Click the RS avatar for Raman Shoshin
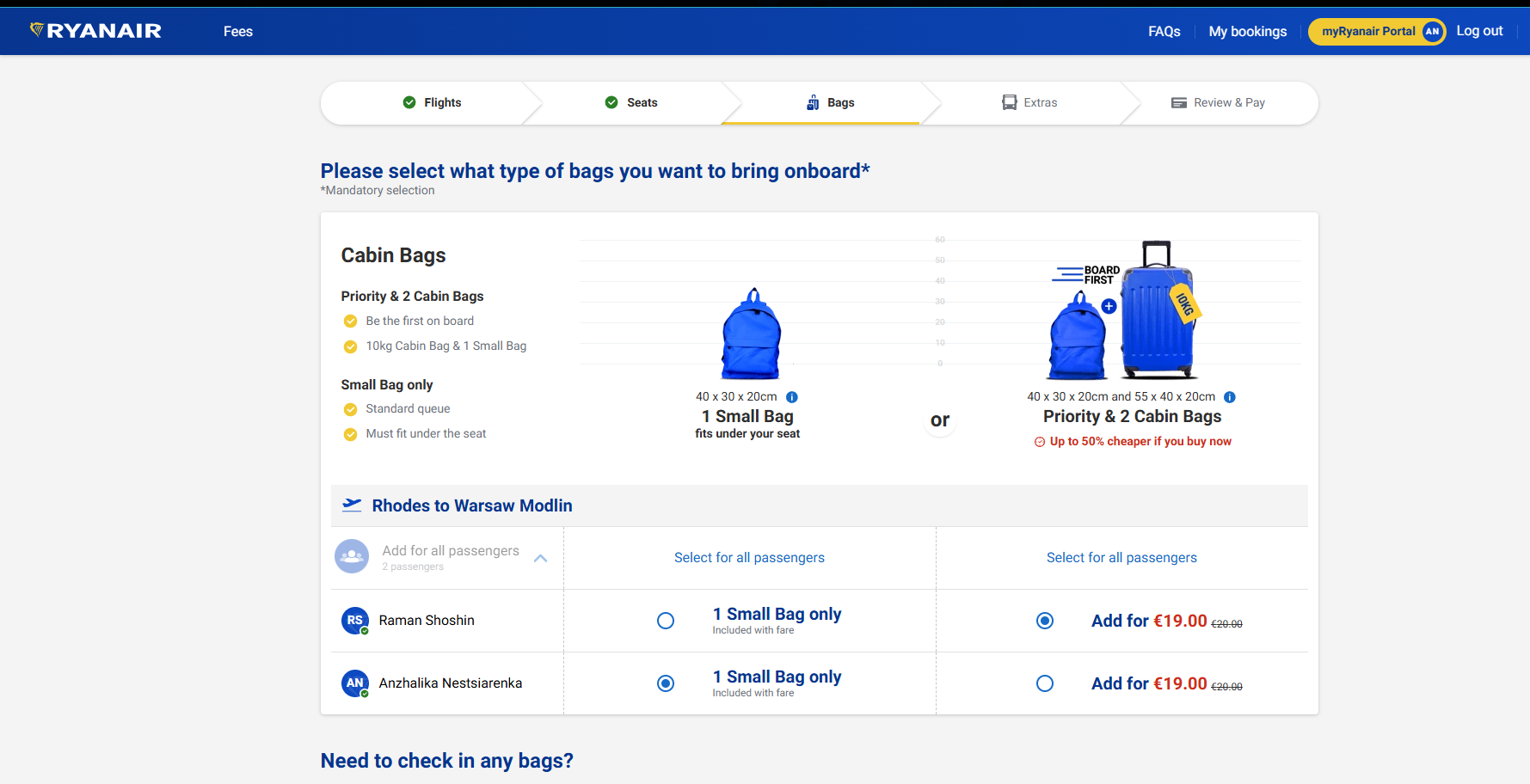1530x784 pixels. [x=355, y=621]
